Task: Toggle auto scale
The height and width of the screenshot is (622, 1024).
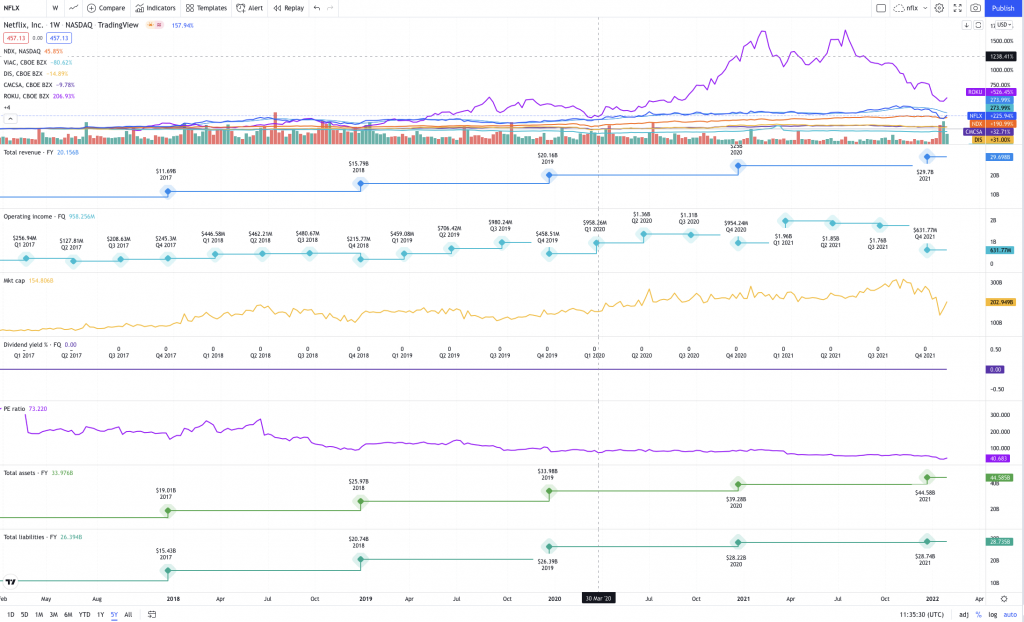Action: click(1010, 615)
